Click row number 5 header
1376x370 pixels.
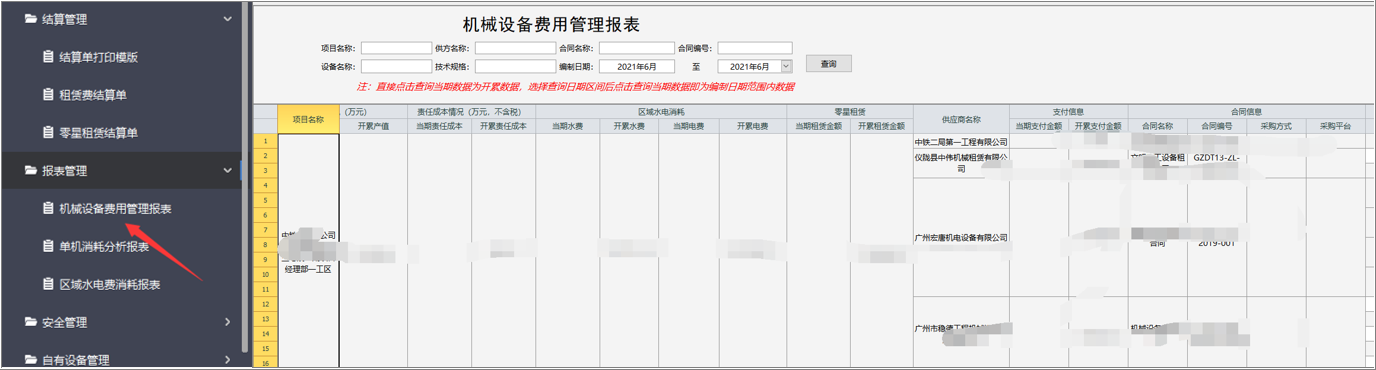click(265, 200)
